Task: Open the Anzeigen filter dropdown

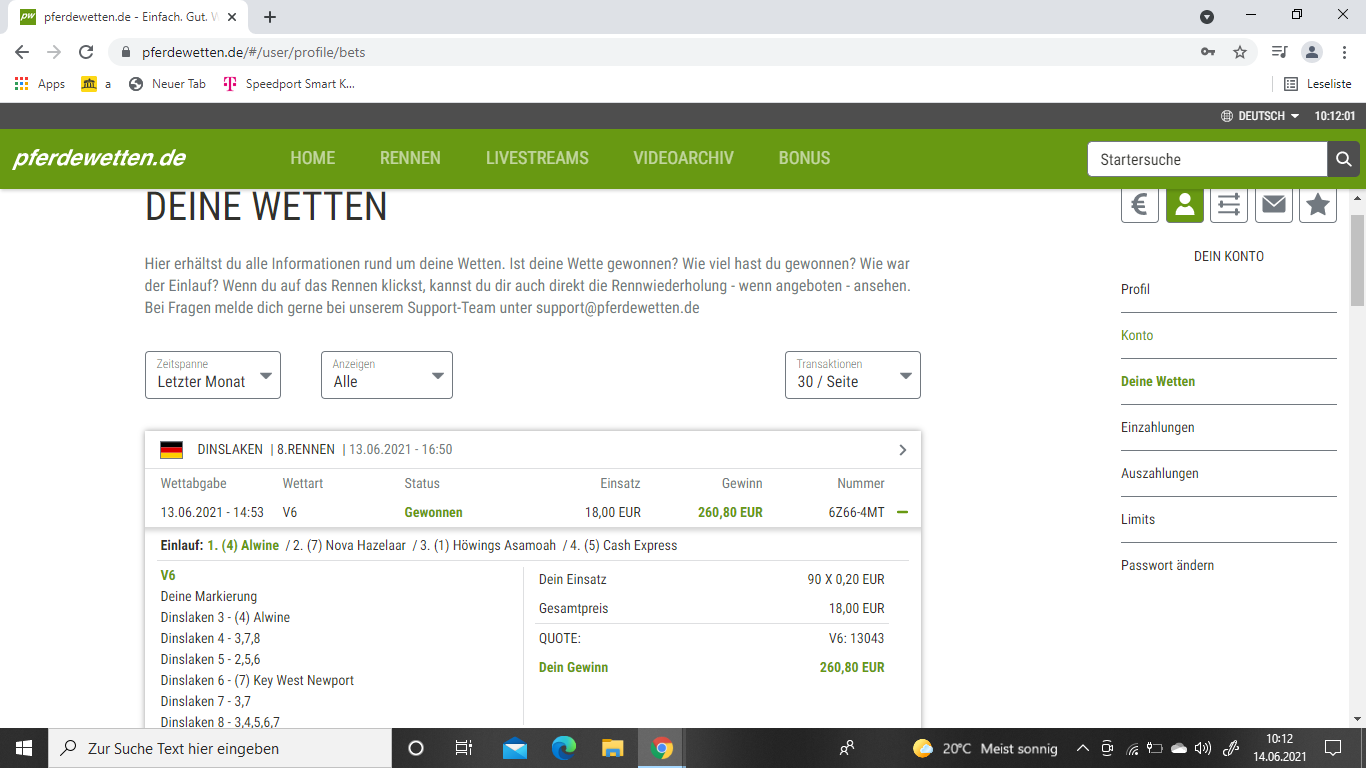Action: pyautogui.click(x=387, y=375)
